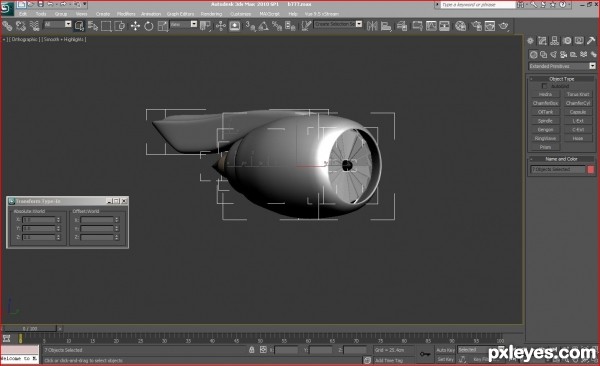Toggle the Angle Snap button
Screen dimensions: 600x366
(x=264, y=26)
